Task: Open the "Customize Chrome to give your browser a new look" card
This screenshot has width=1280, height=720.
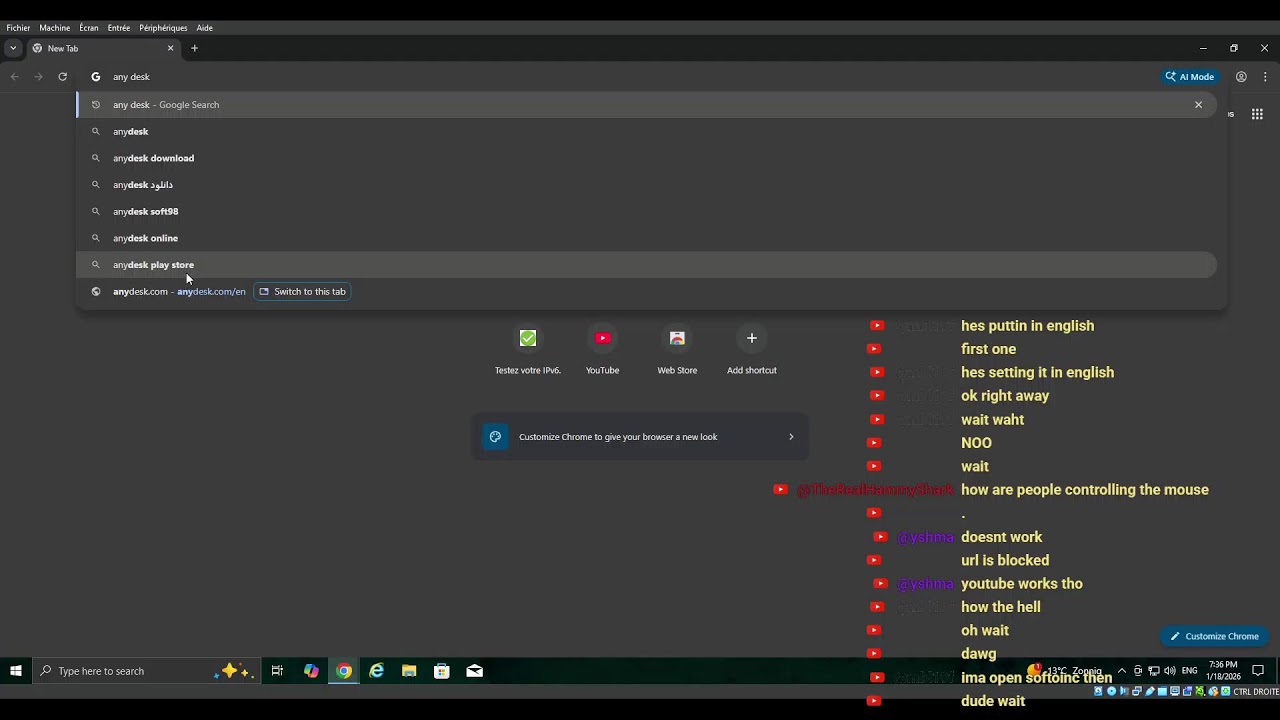Action: click(x=640, y=437)
